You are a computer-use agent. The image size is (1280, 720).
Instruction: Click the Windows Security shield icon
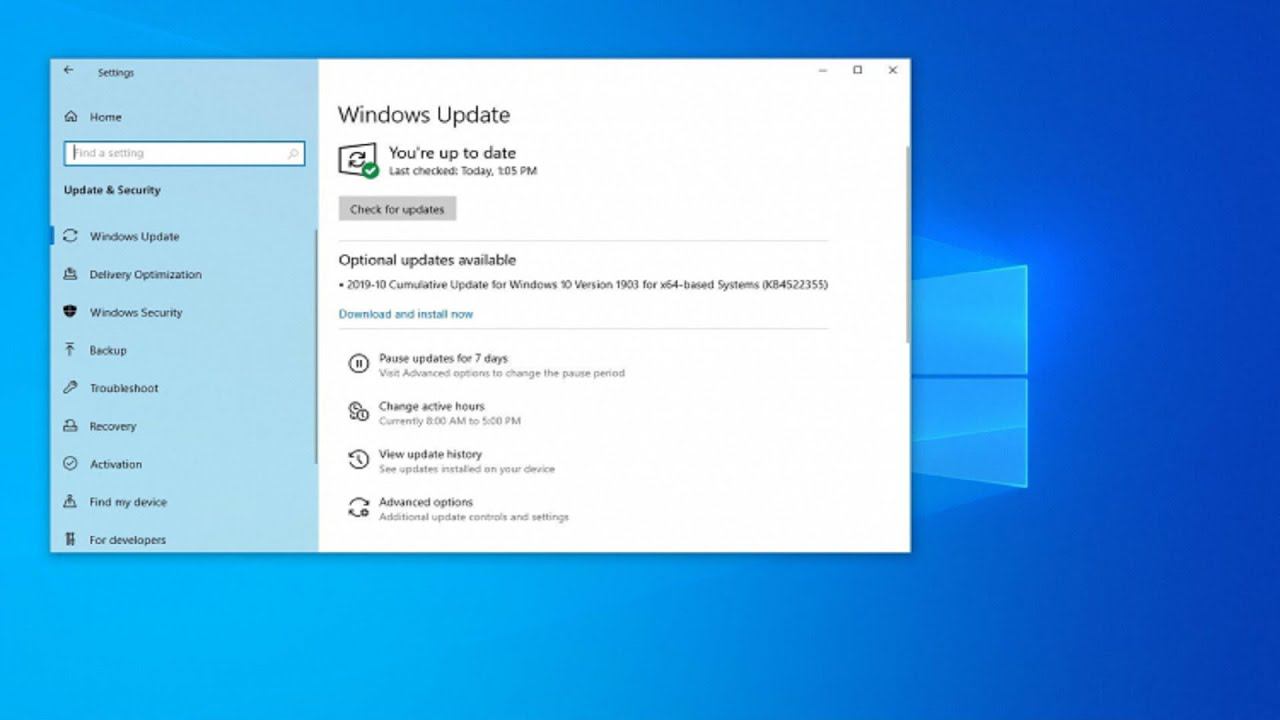tap(70, 312)
